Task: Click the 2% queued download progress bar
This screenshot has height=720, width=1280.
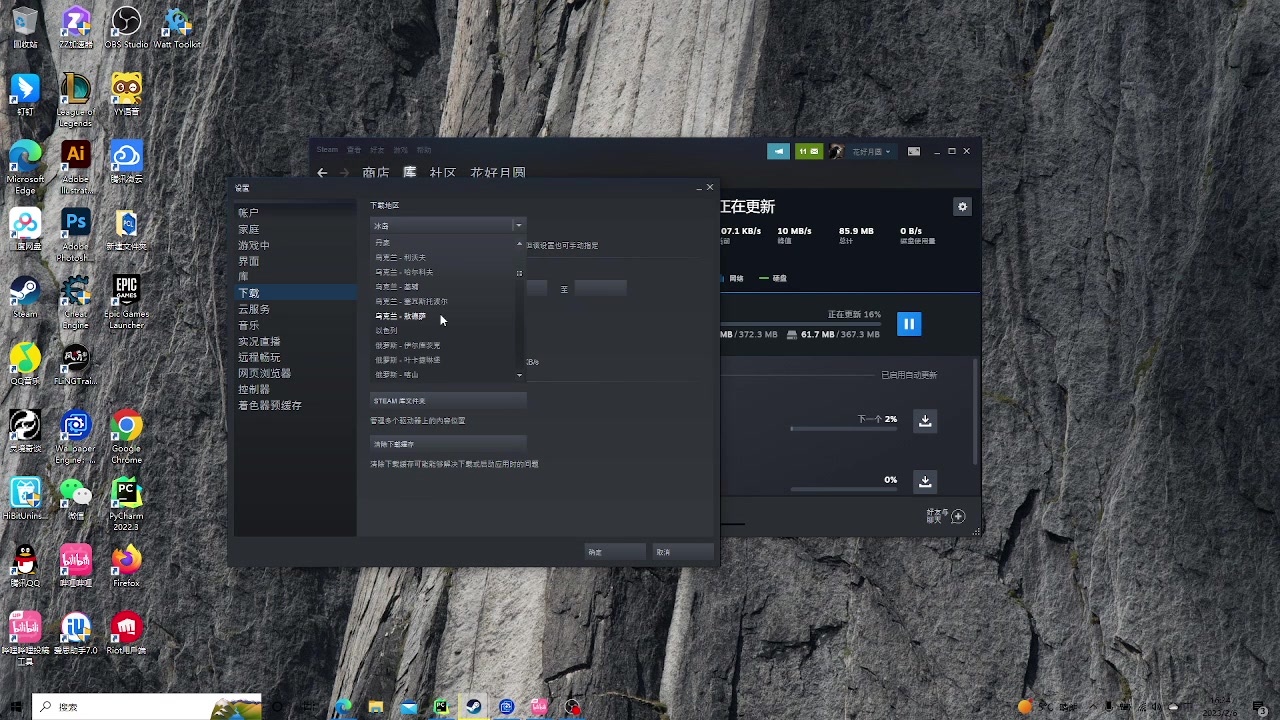Action: (844, 429)
